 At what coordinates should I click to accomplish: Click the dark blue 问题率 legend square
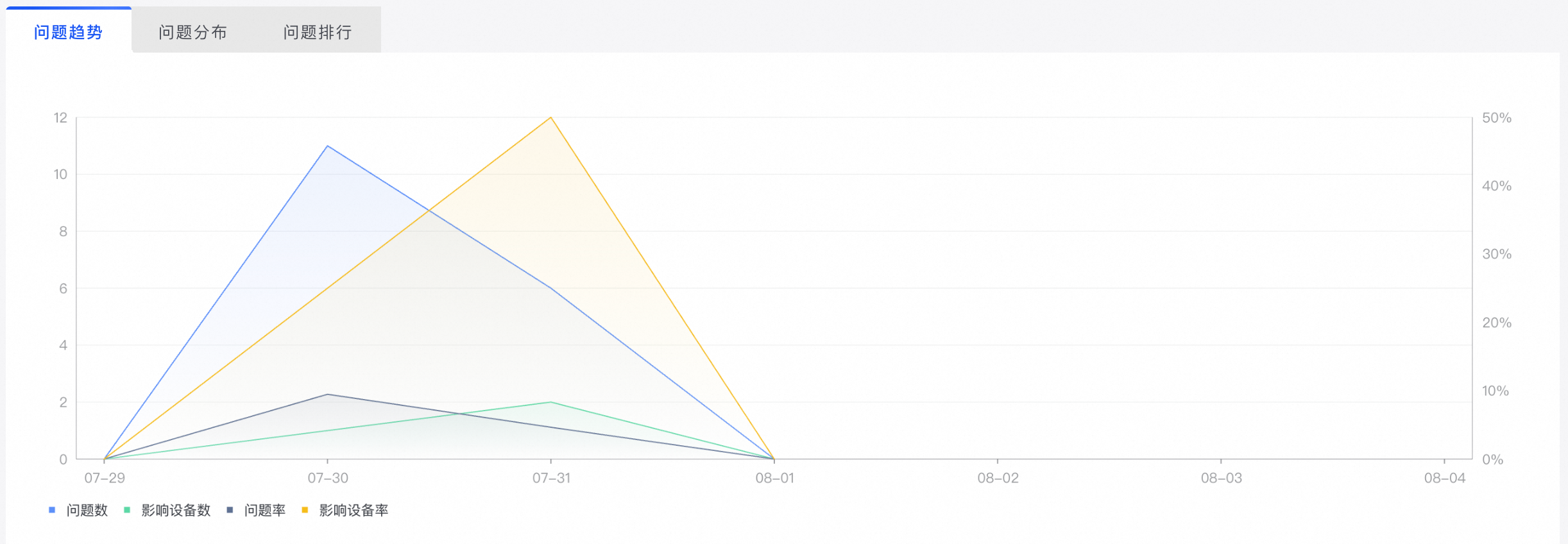click(x=230, y=510)
